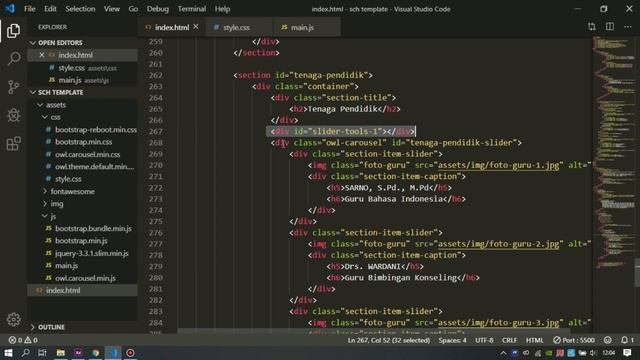This screenshot has width=640, height=360.
Task: Click the Windows taskbar search icon
Action: tap(25, 353)
